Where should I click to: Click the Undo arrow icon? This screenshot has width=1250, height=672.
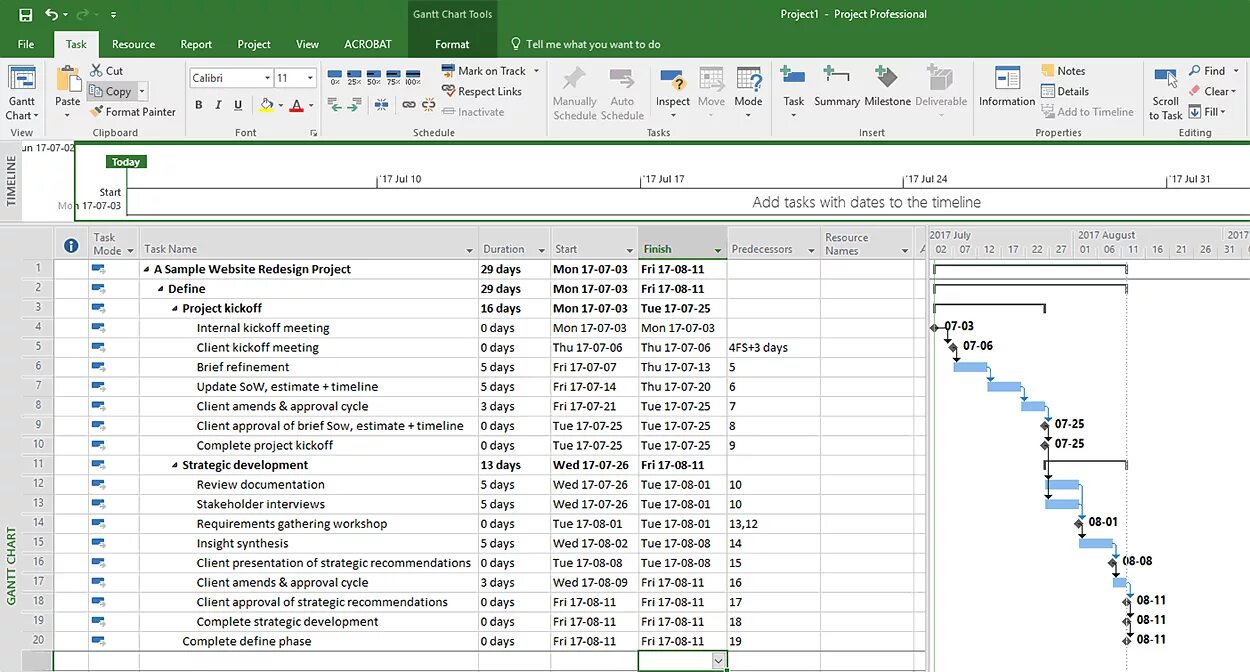point(51,15)
